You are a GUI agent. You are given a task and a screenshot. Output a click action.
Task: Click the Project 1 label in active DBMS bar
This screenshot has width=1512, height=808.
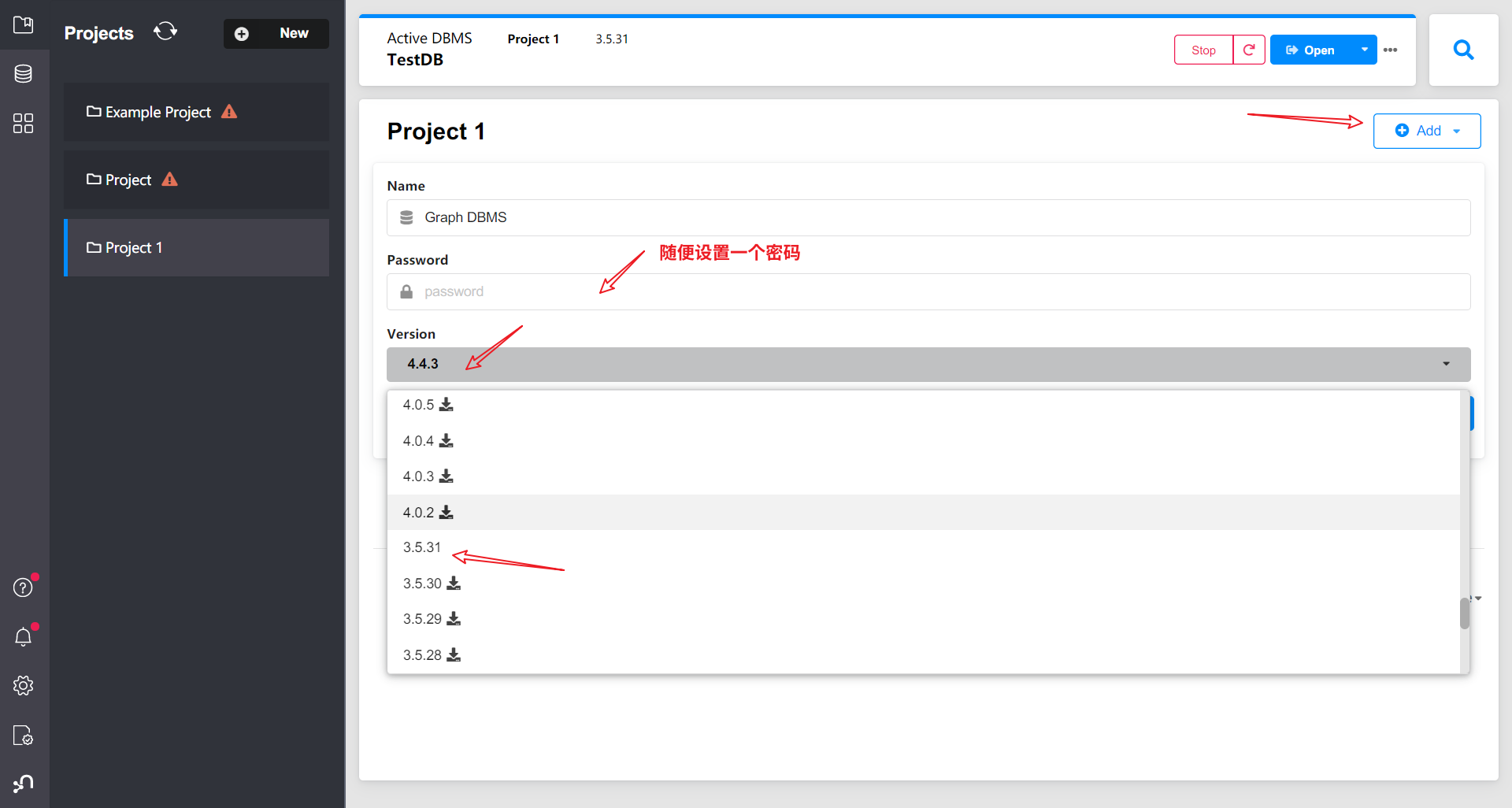coord(533,39)
